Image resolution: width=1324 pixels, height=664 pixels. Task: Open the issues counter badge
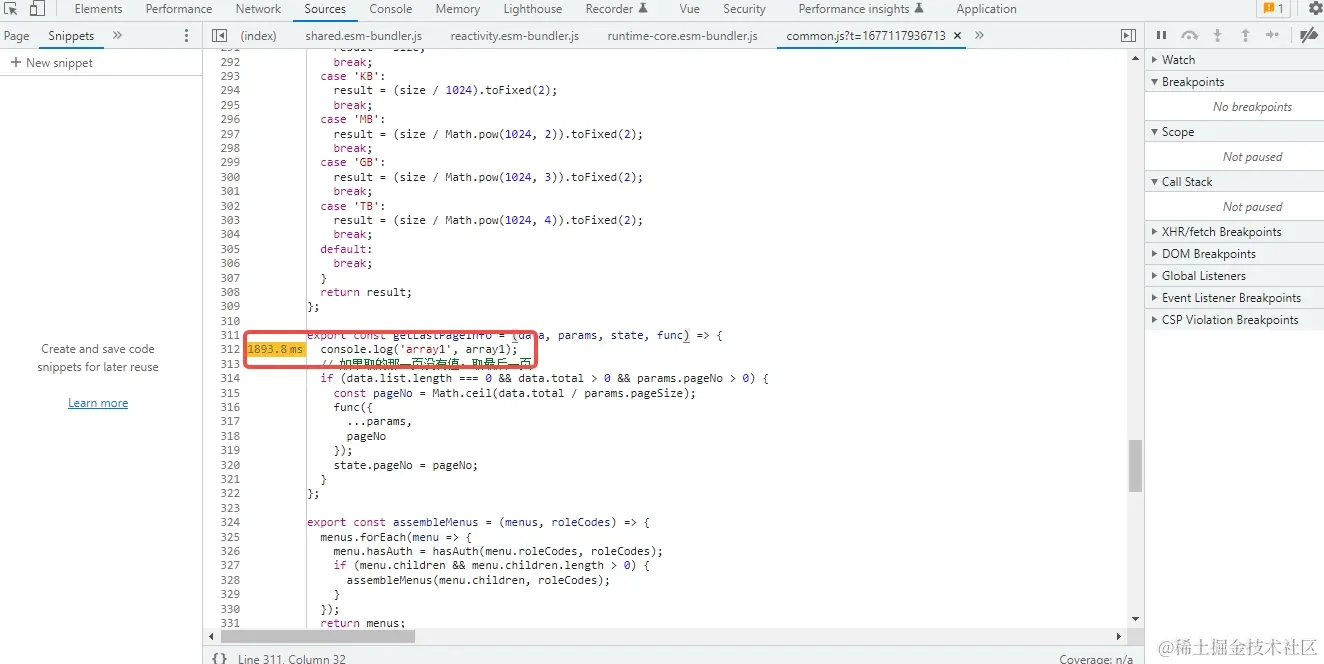pyautogui.click(x=1272, y=9)
